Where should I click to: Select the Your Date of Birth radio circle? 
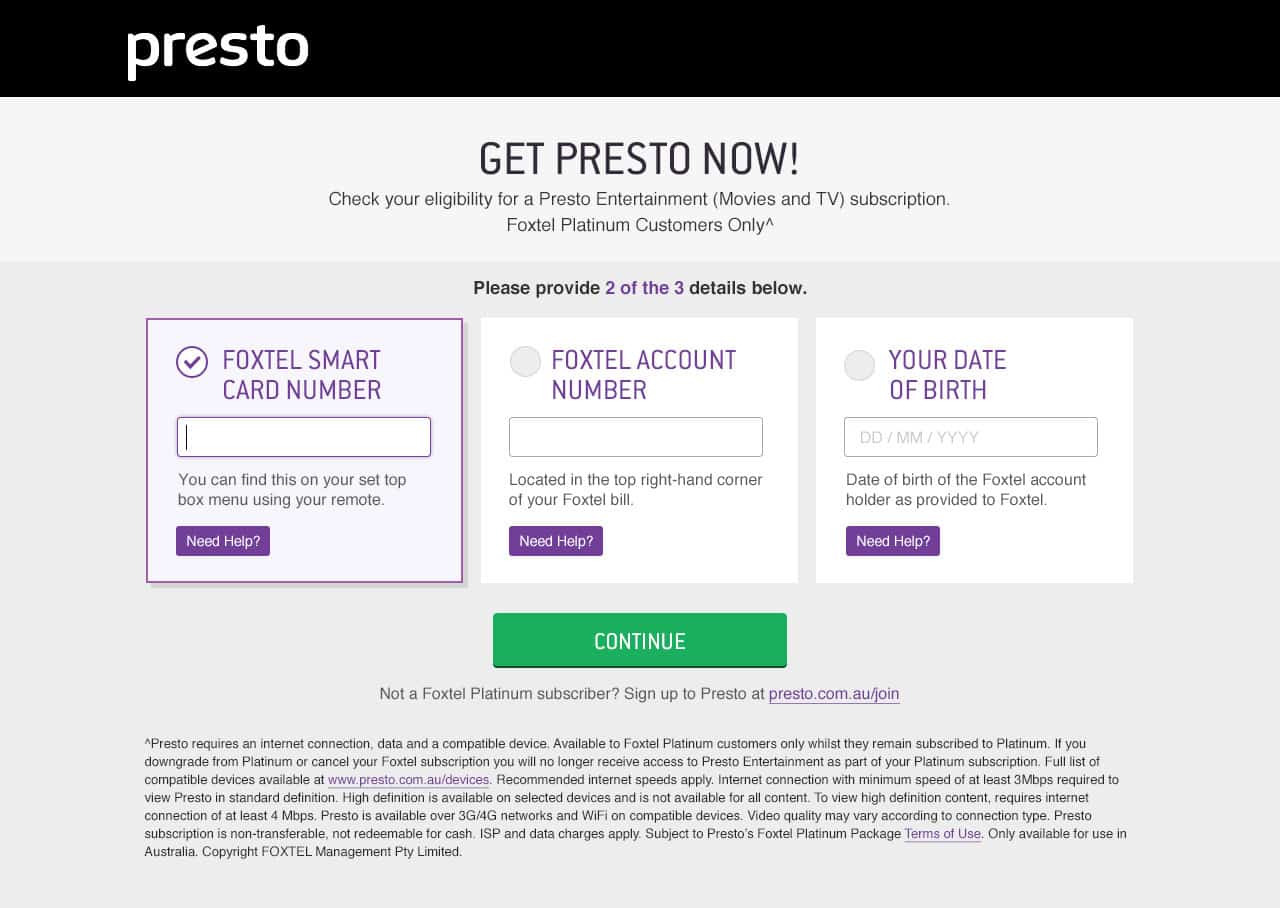859,365
